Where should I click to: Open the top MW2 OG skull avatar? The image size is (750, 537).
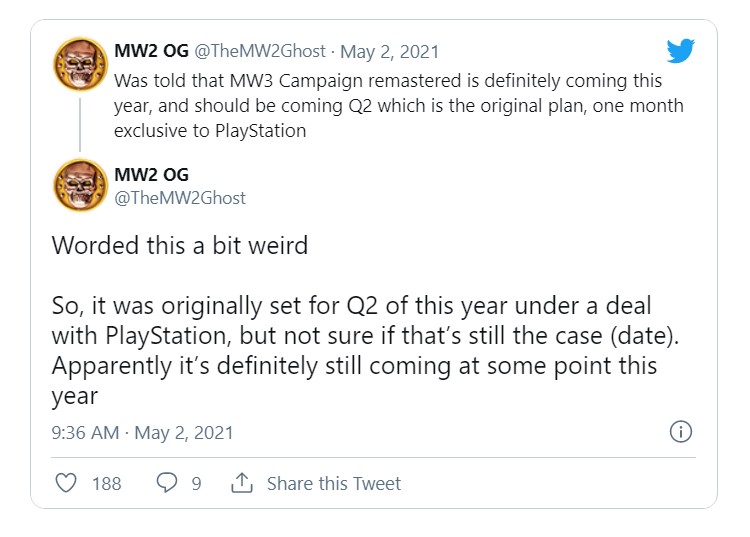(x=81, y=65)
